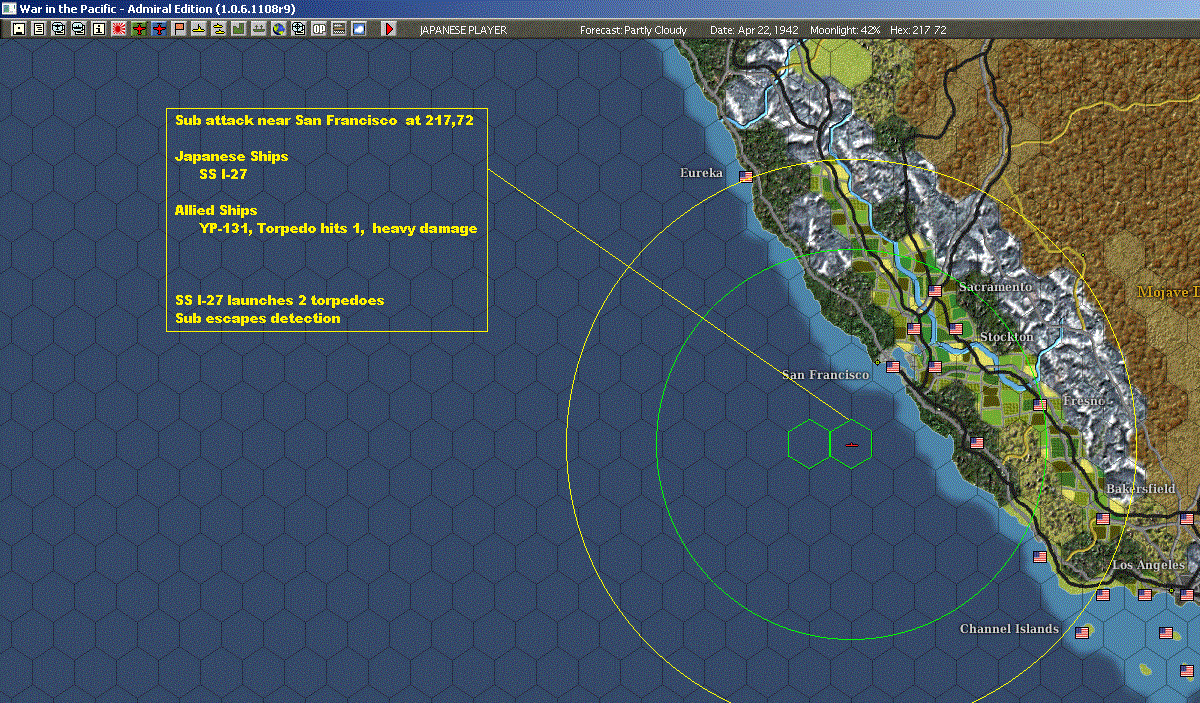The width and height of the screenshot is (1200, 703).
Task: Click the Stockton map label
Action: (1006, 337)
